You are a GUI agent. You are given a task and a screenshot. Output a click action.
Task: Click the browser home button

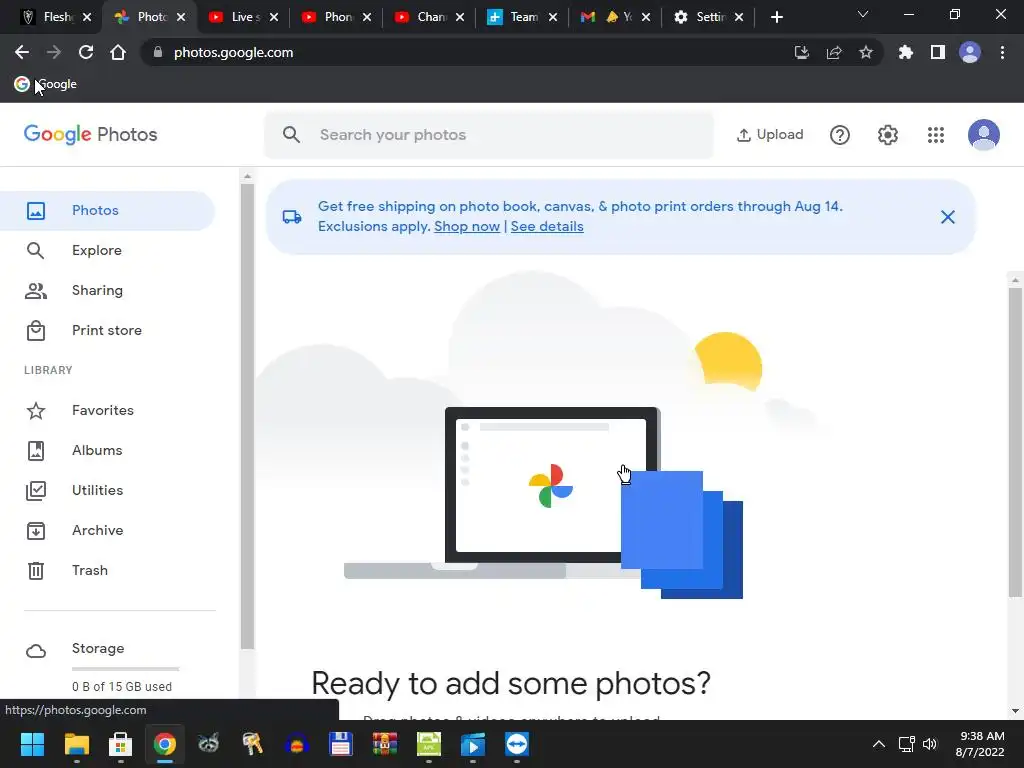(118, 52)
